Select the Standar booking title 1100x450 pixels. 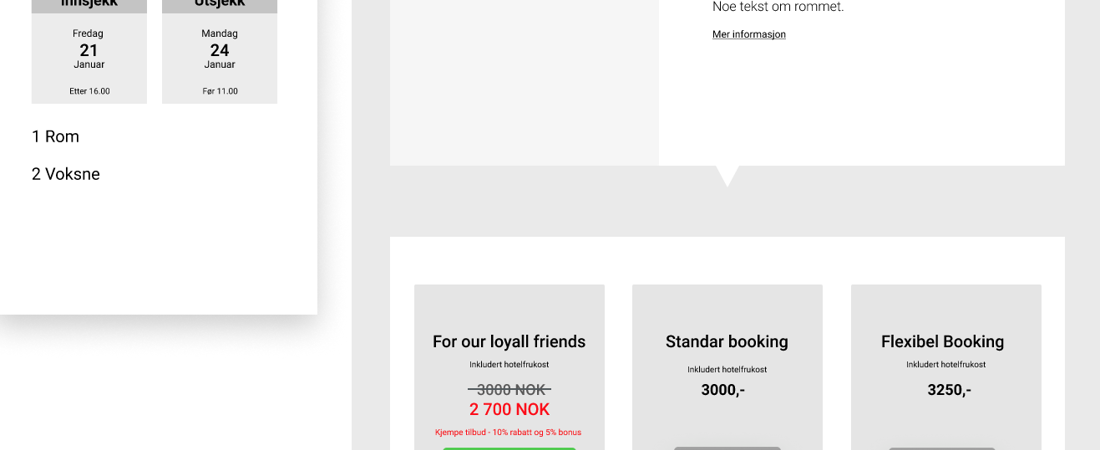tap(727, 342)
